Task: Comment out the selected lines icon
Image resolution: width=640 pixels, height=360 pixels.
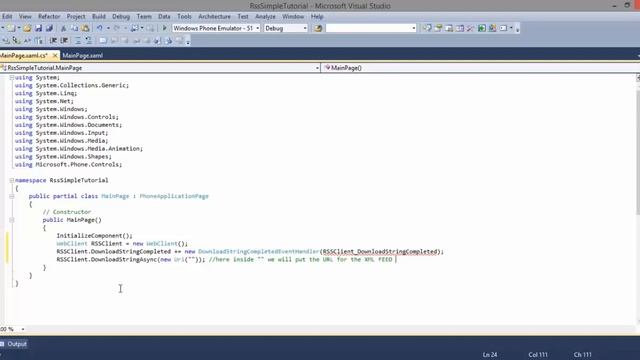Action: pos(78,40)
